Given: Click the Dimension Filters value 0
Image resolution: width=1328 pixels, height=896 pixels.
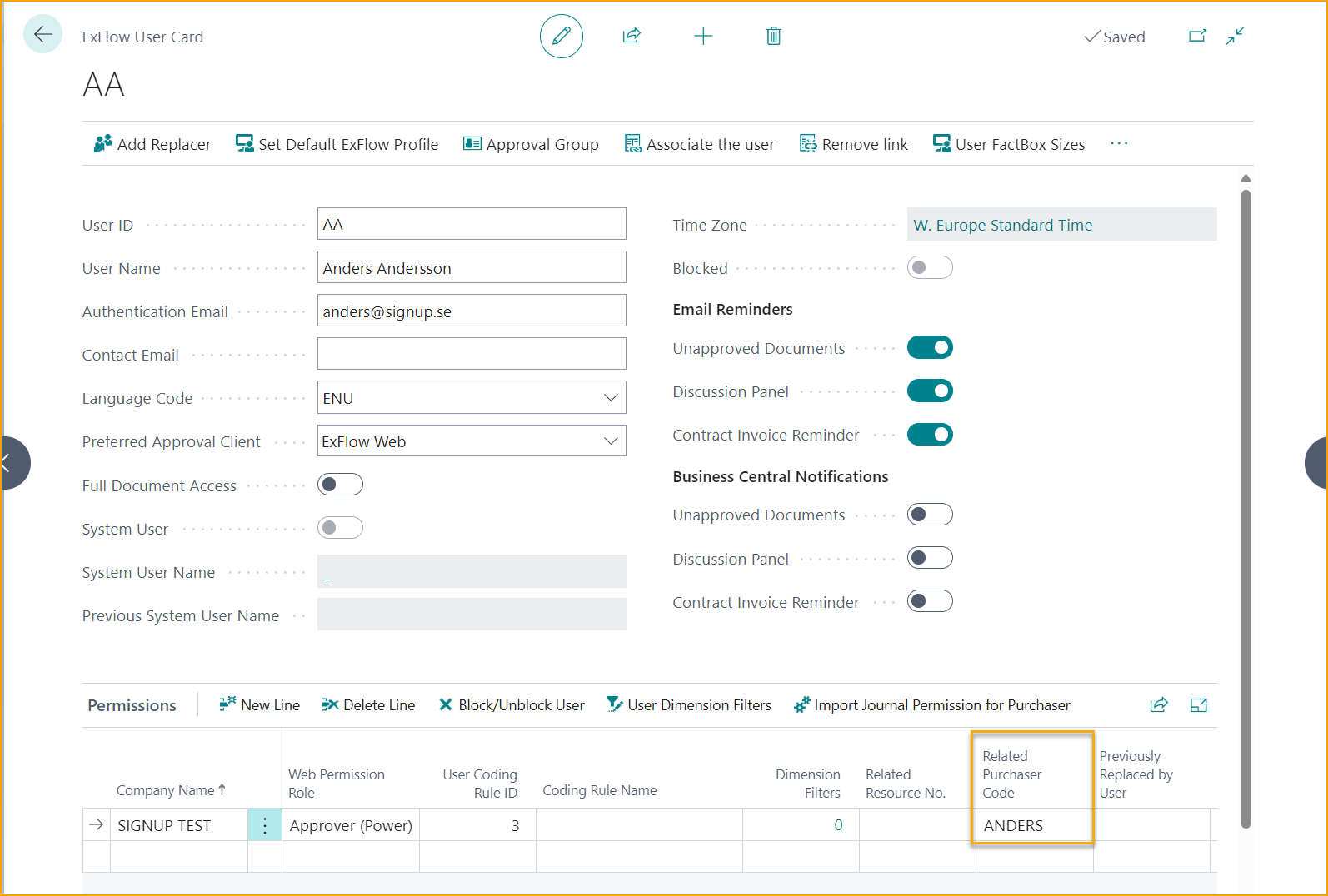Looking at the screenshot, I should coord(838,825).
